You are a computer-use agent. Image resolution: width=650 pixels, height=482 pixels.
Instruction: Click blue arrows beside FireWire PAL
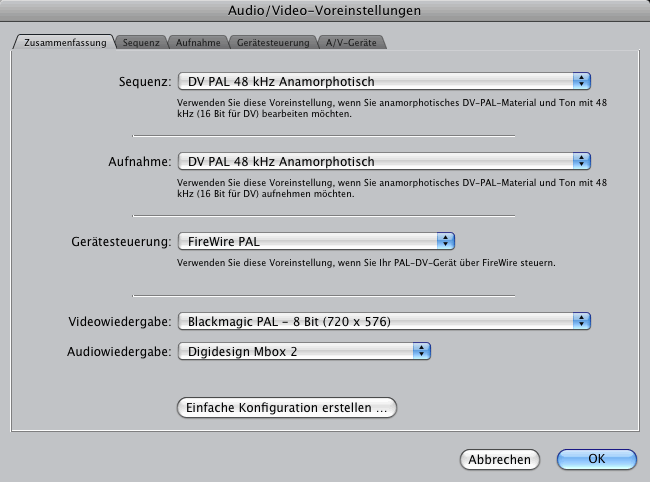[x=446, y=241]
